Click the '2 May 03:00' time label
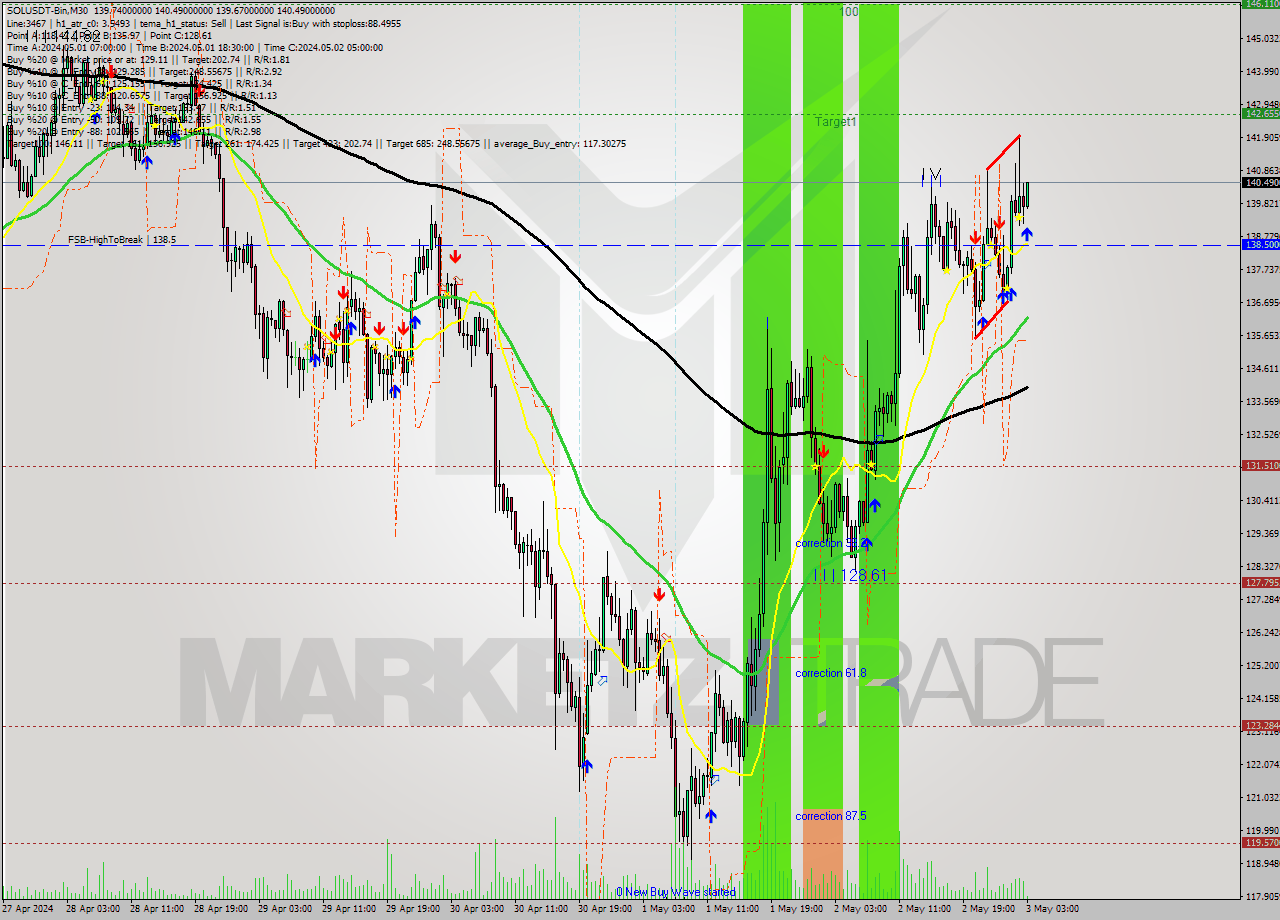This screenshot has height=920, width=1280. 862,909
